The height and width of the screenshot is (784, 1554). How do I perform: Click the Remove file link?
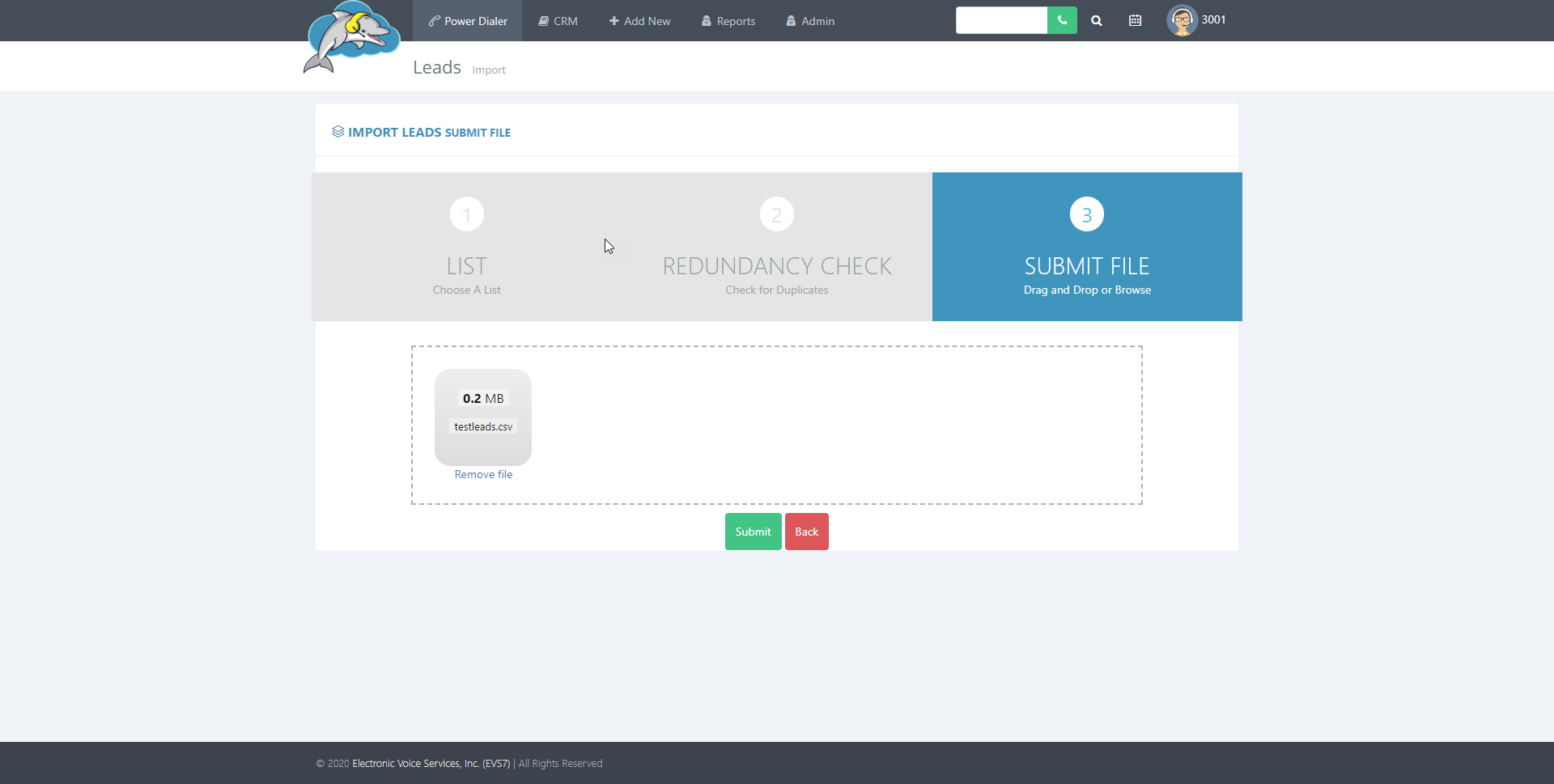point(483,475)
